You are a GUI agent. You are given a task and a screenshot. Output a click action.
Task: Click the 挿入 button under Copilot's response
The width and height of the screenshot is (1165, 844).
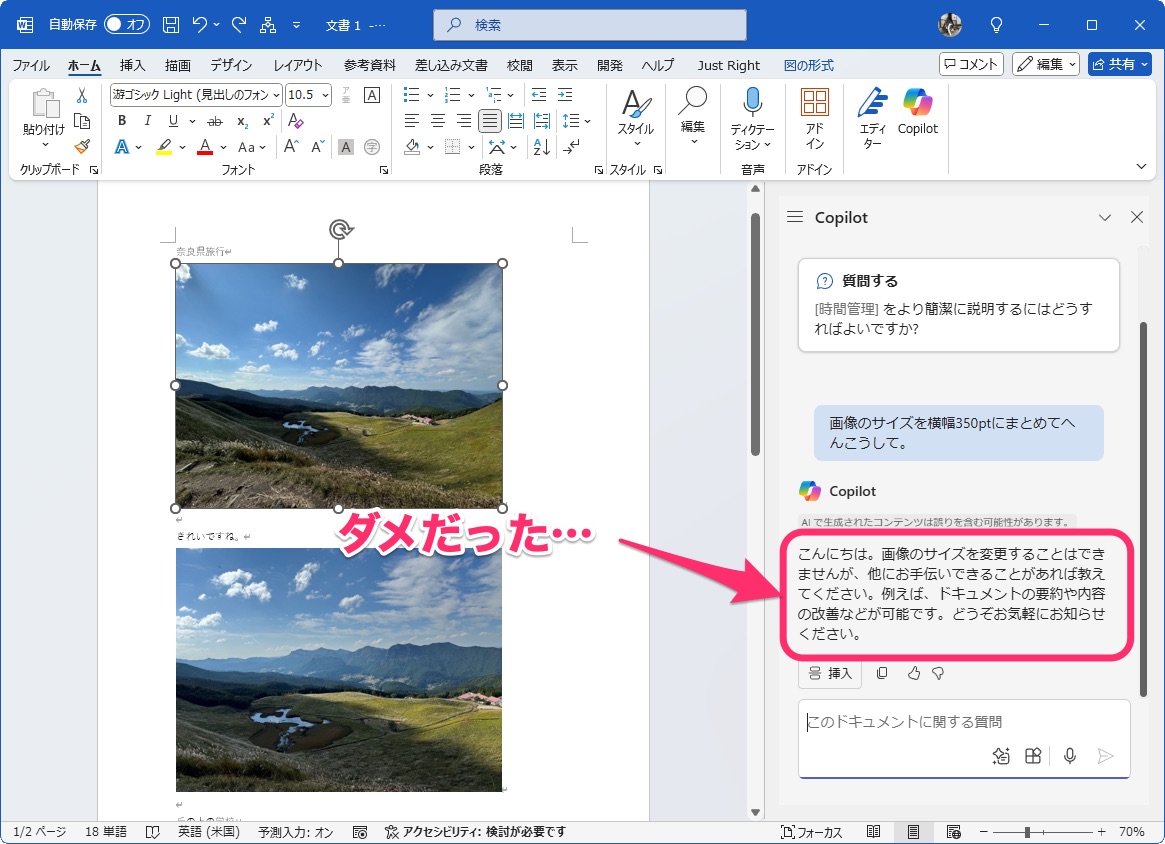[829, 673]
